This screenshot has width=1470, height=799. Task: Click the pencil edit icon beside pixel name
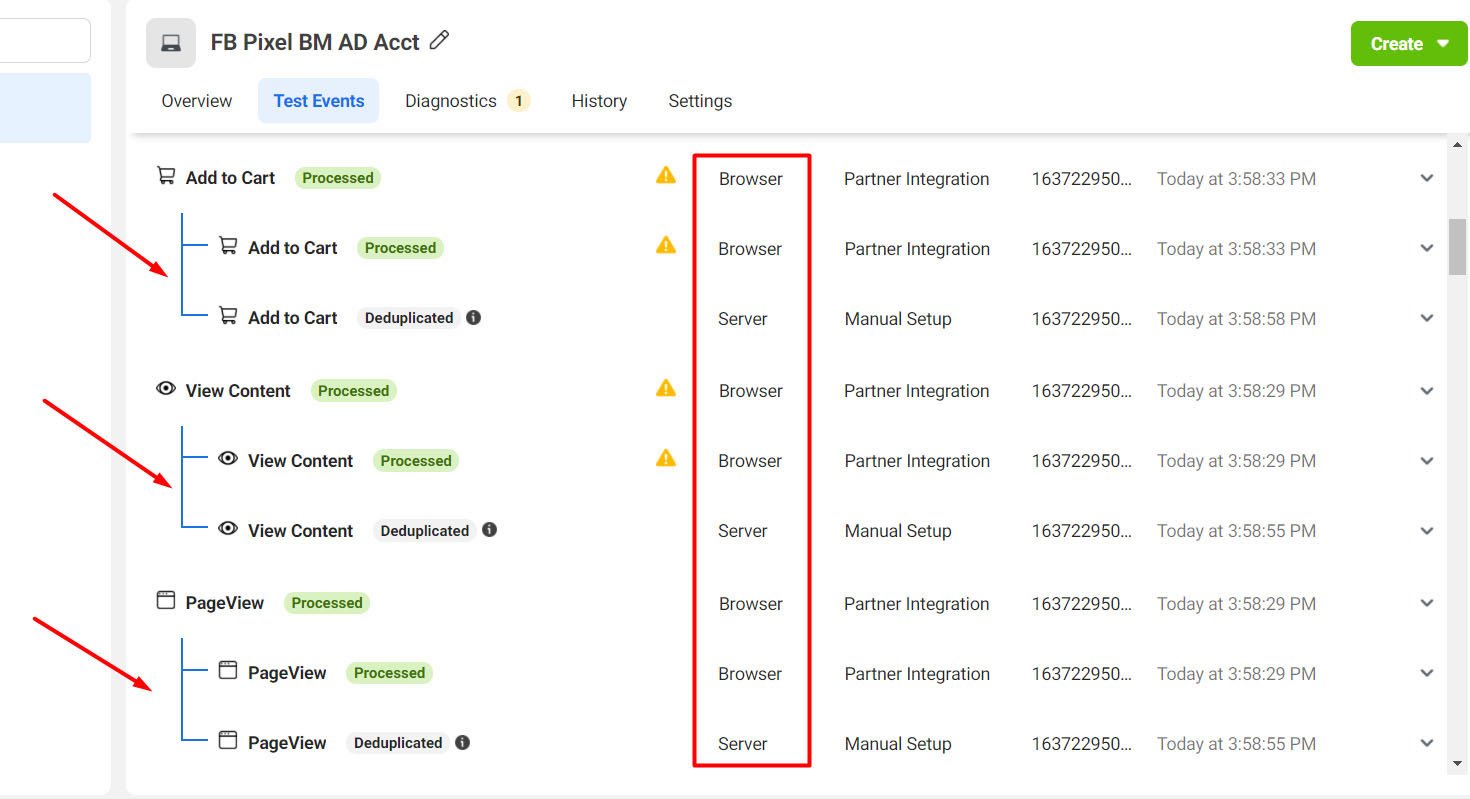pos(439,41)
